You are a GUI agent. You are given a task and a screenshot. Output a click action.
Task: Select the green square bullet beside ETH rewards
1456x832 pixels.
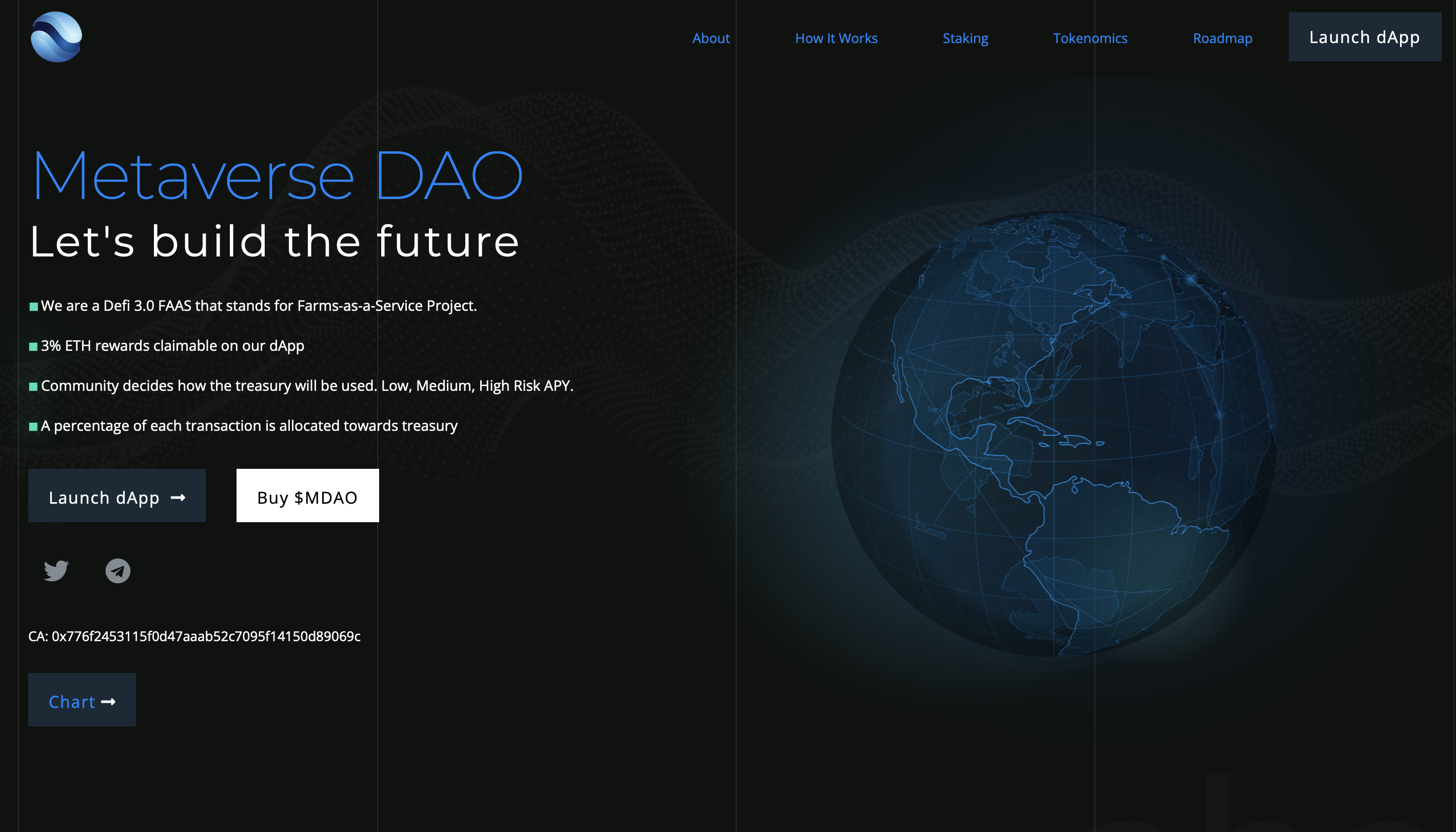click(33, 346)
